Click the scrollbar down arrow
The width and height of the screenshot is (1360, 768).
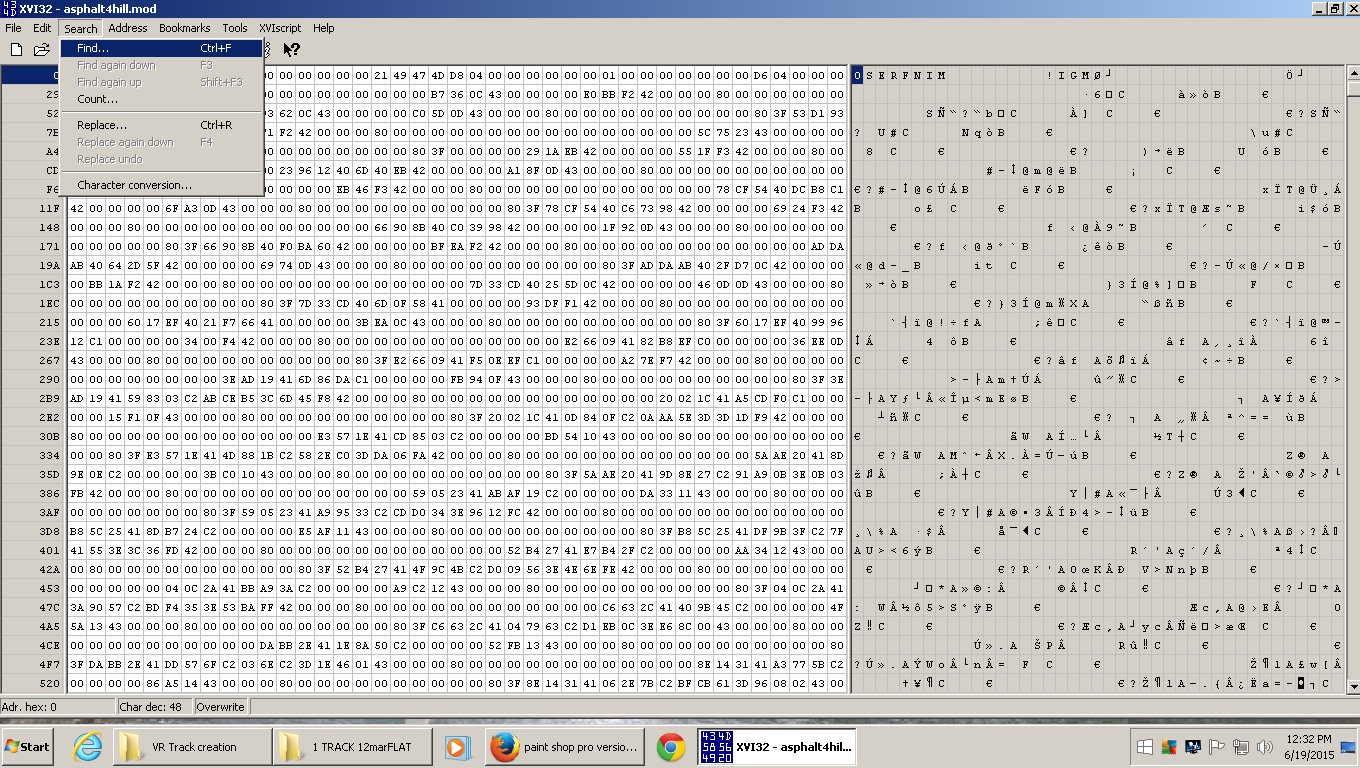click(1352, 686)
